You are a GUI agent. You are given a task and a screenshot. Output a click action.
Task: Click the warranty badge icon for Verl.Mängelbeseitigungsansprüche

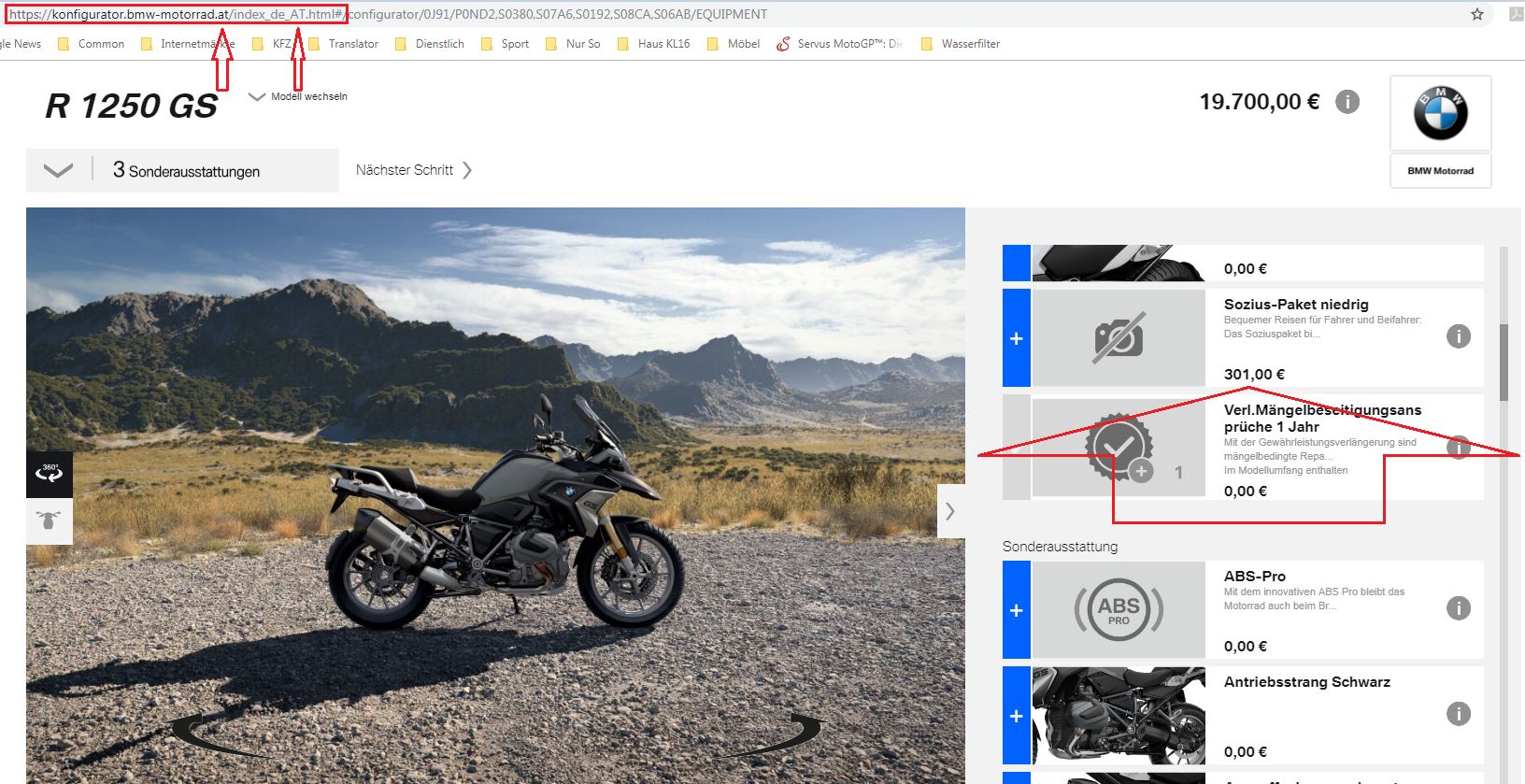point(1119,447)
